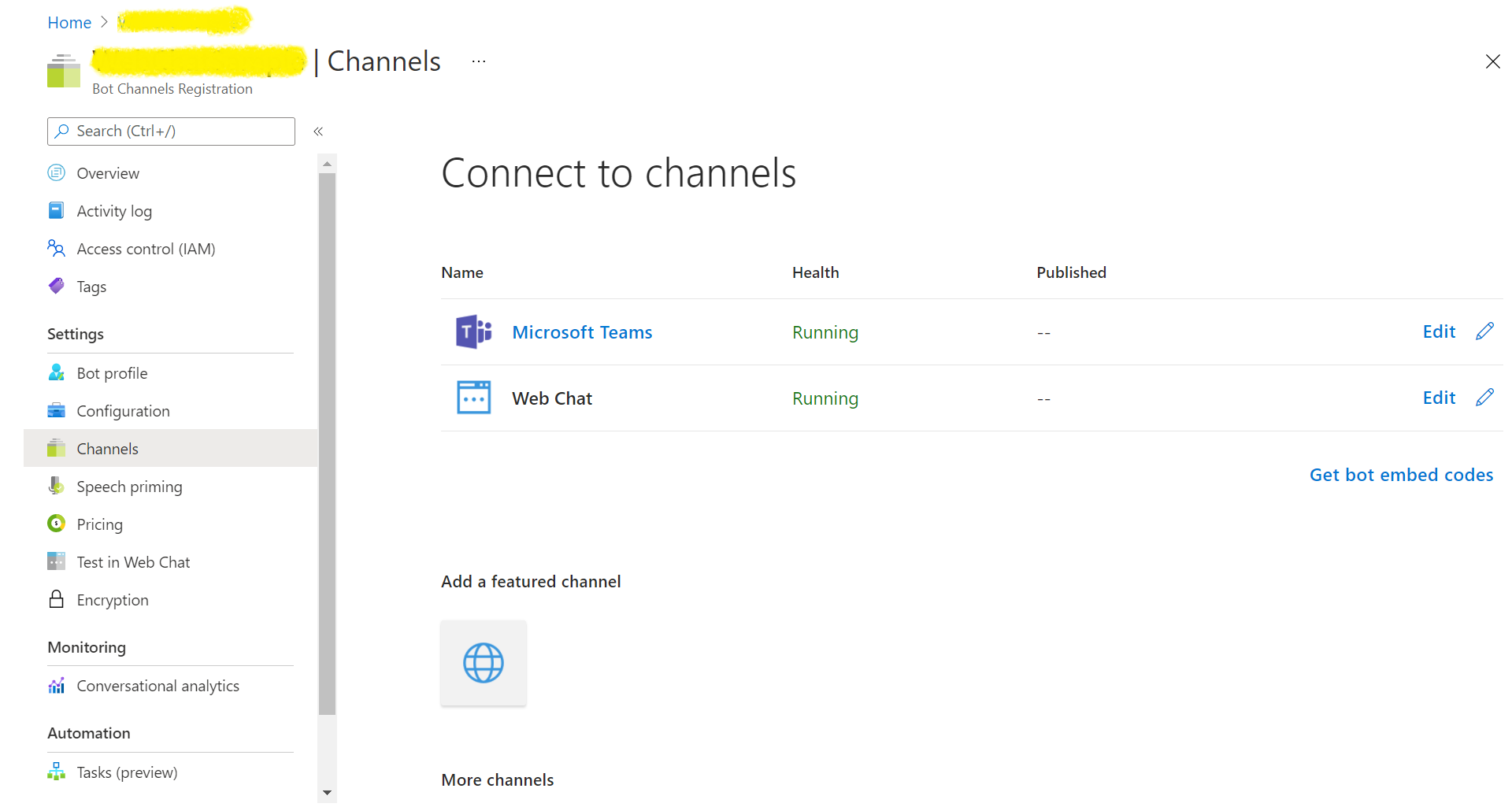
Task: Click the Bot Channels Registration resource icon
Action: 64,71
